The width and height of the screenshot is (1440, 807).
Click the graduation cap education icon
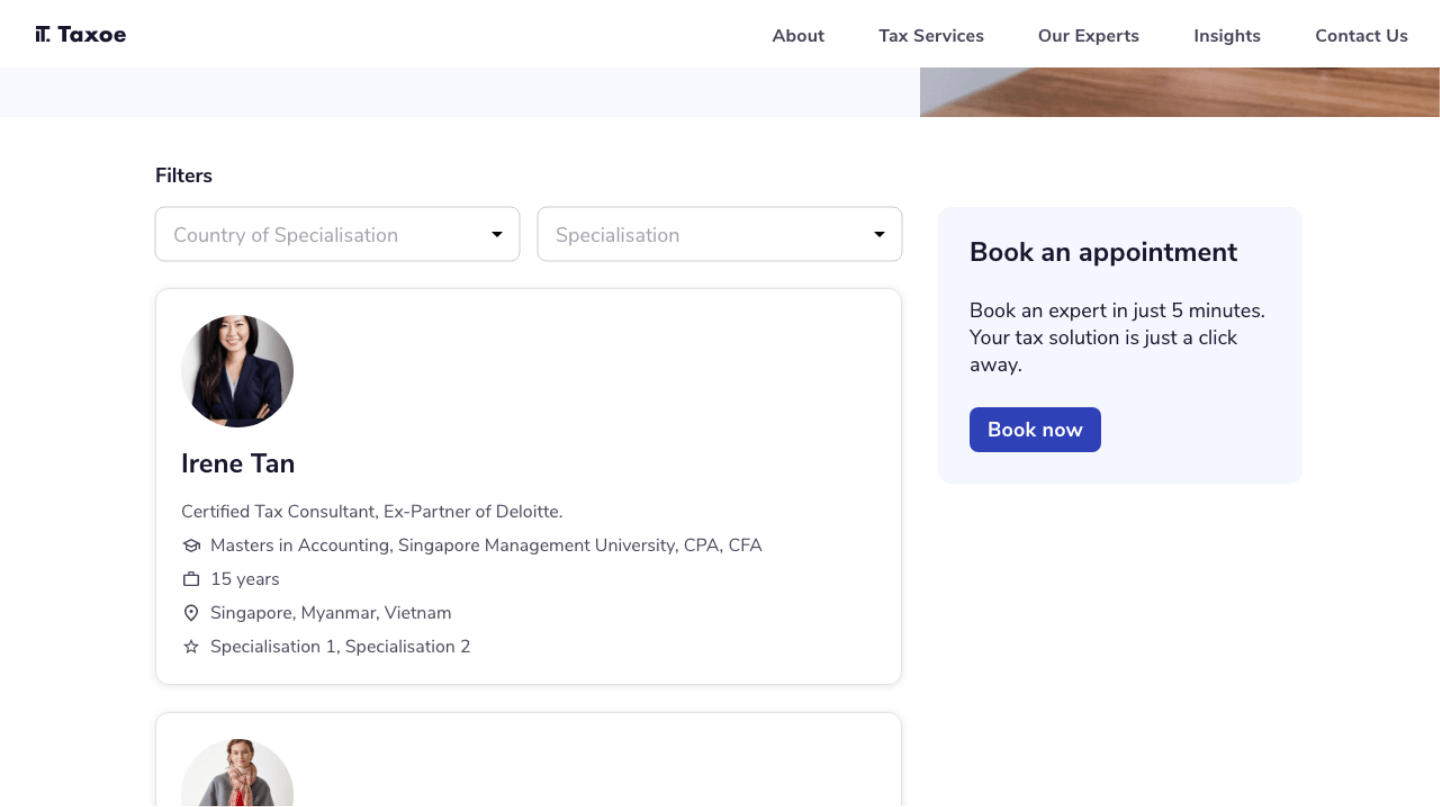click(x=191, y=546)
